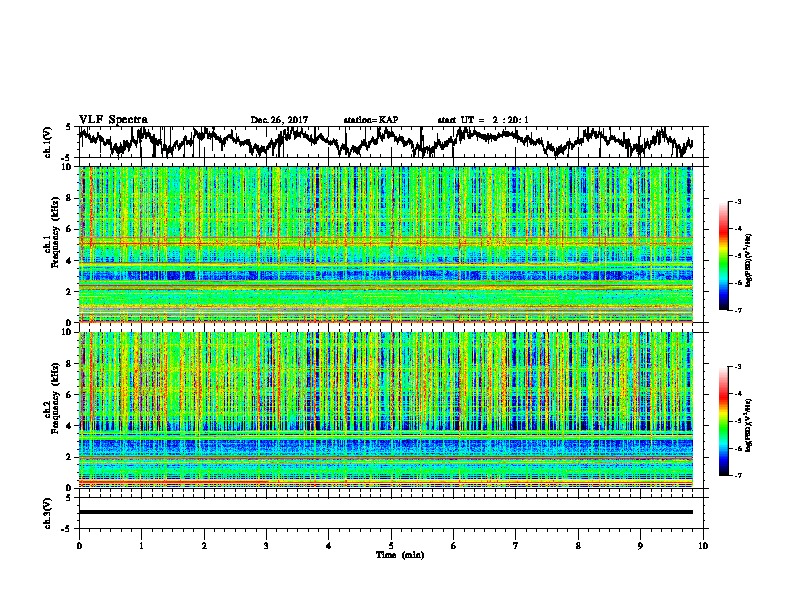
Task: Click the ch.2 spectrogram color scale bar
Action: (723, 421)
